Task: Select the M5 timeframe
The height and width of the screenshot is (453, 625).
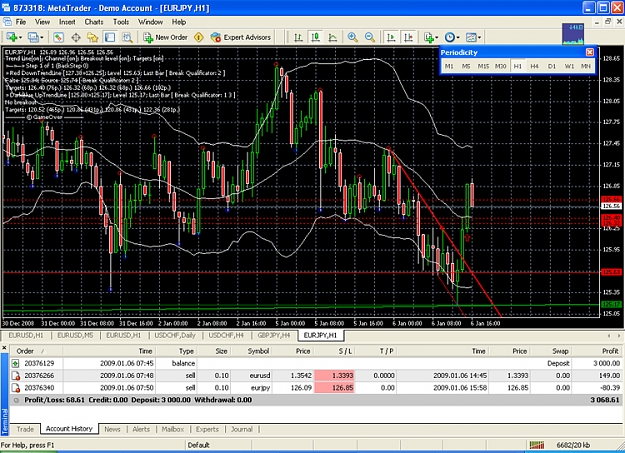Action: coord(466,66)
